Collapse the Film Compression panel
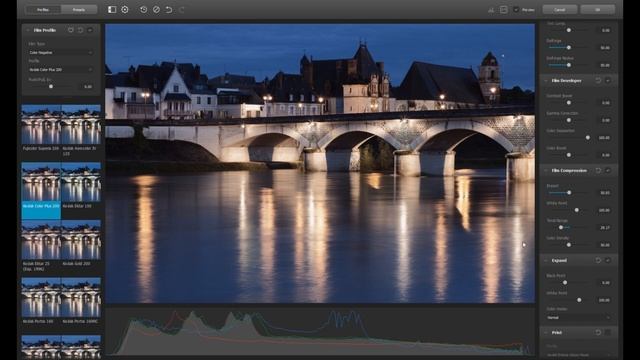Screen dimensions: 640x360 (546, 171)
